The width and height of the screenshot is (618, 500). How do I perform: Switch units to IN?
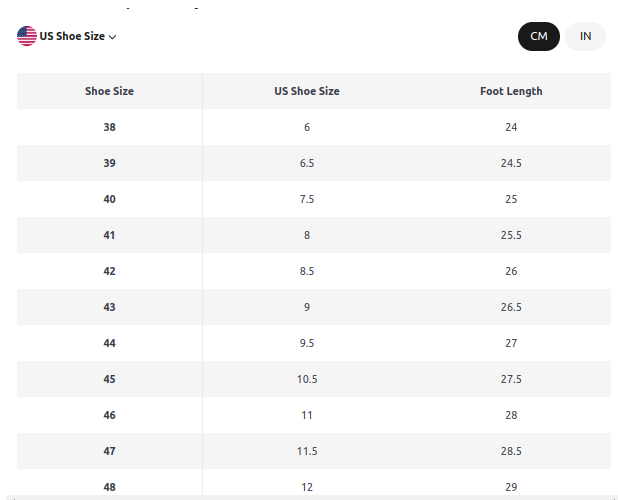coord(585,36)
